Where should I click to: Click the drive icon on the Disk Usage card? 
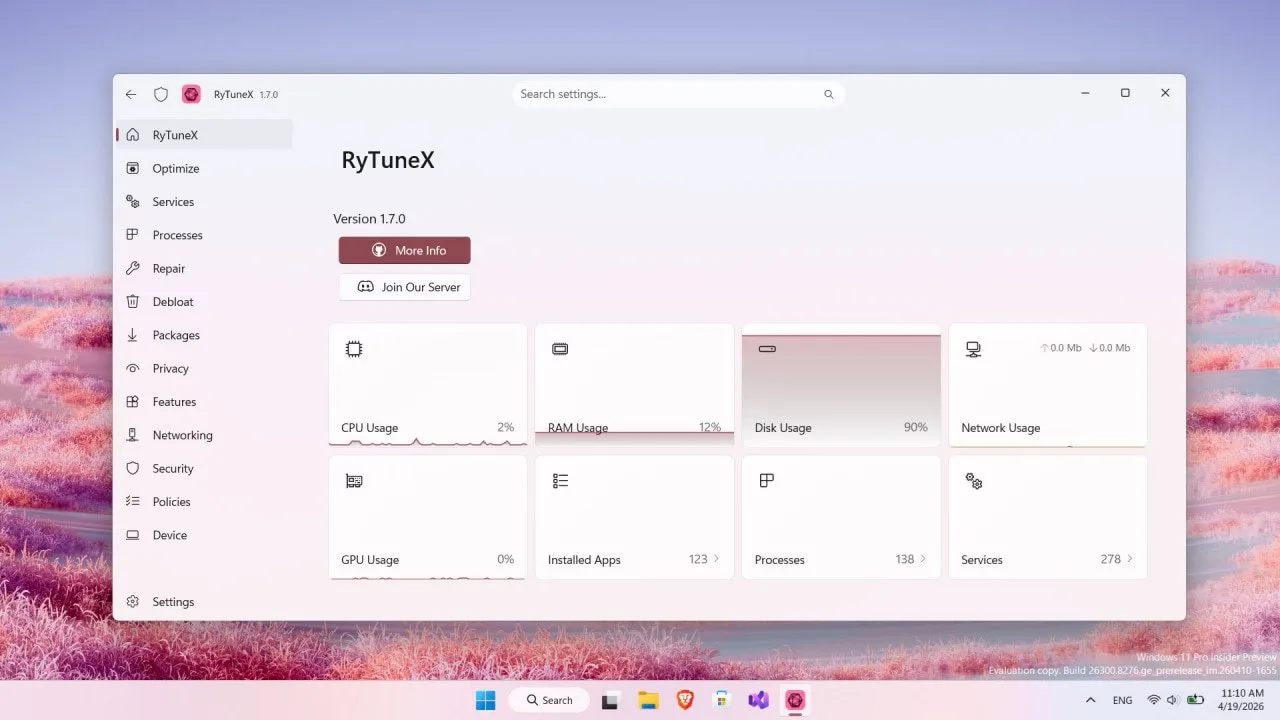pos(767,349)
